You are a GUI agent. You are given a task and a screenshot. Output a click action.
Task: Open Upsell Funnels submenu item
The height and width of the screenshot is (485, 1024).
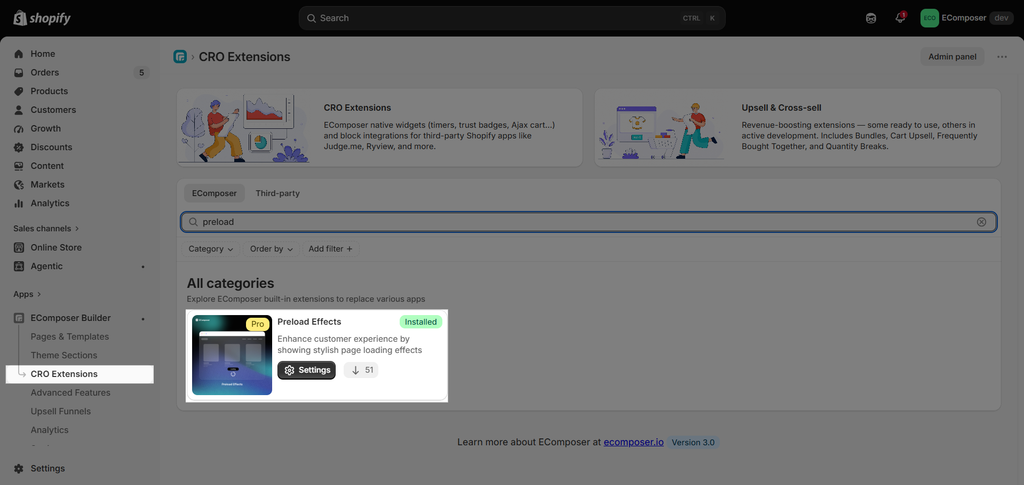tap(61, 411)
